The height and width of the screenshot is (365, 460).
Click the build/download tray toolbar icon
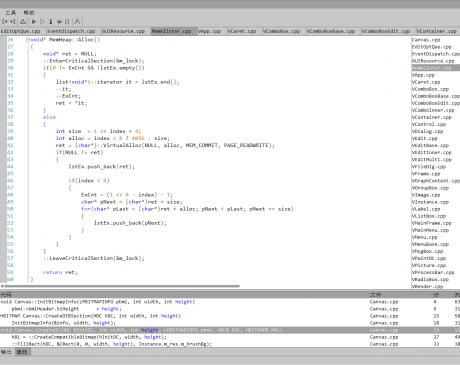[x=23, y=22]
